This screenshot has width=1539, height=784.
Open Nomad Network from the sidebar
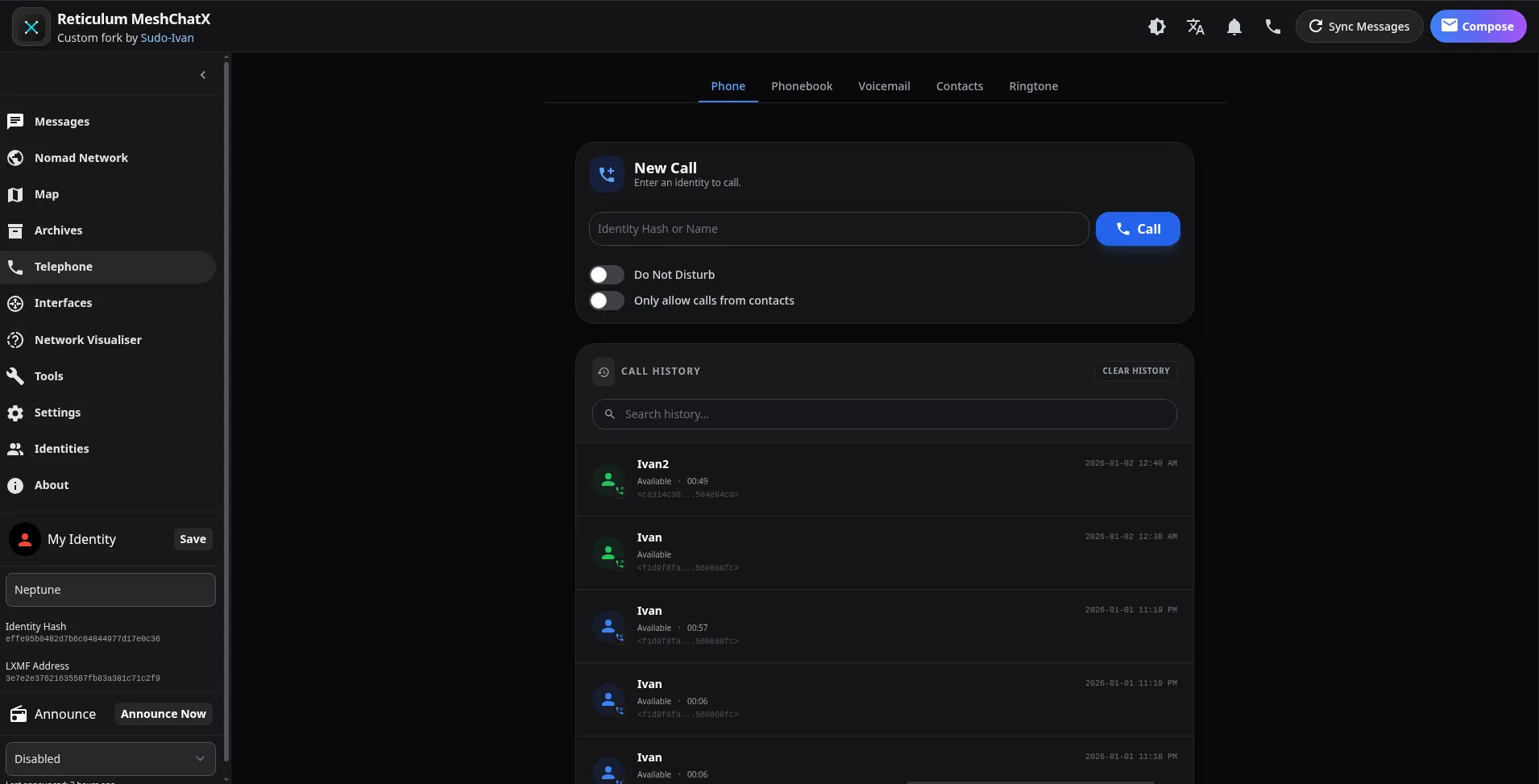tap(81, 158)
